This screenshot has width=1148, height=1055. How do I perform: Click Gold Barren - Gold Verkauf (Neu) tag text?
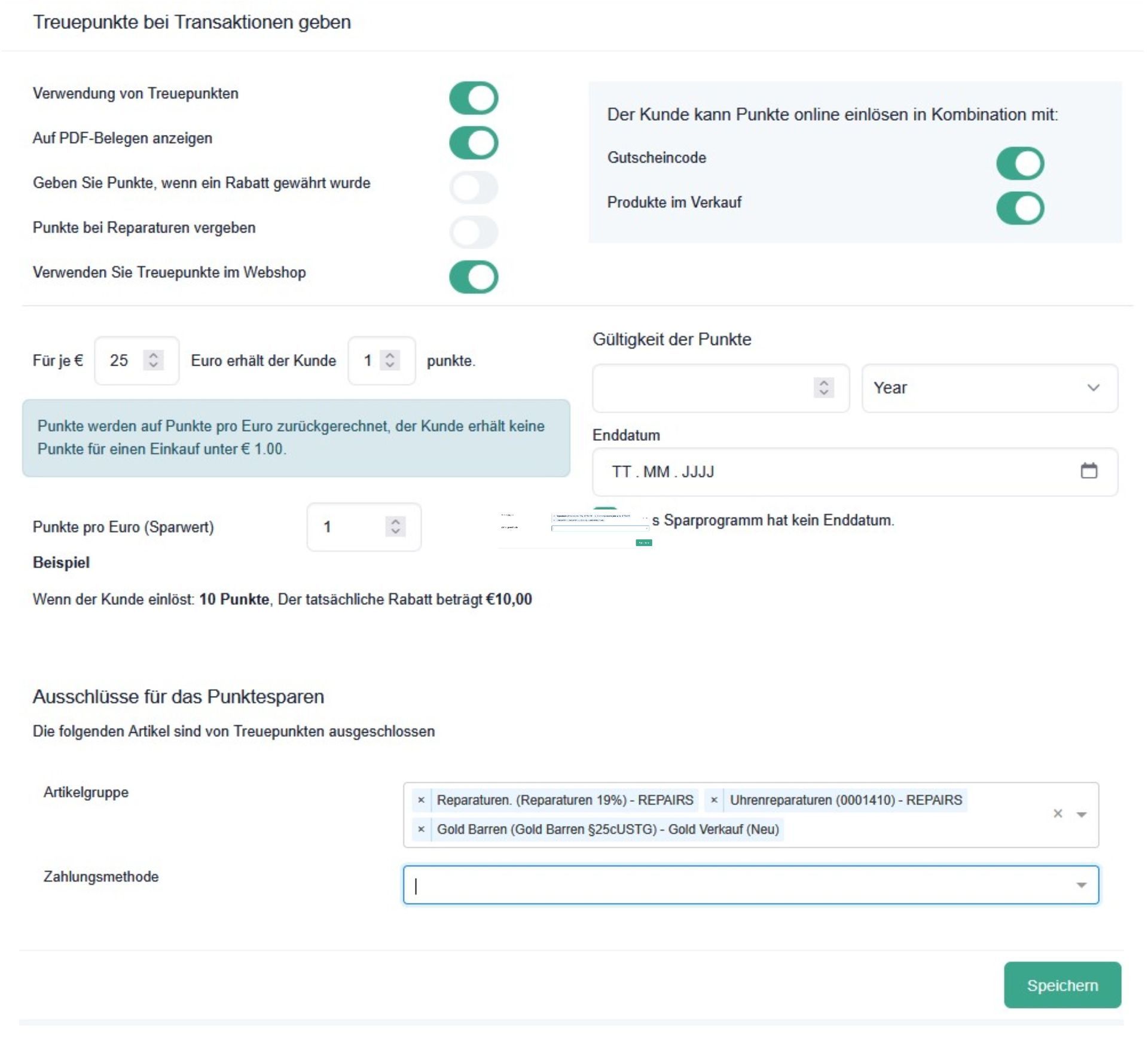pyautogui.click(x=608, y=830)
